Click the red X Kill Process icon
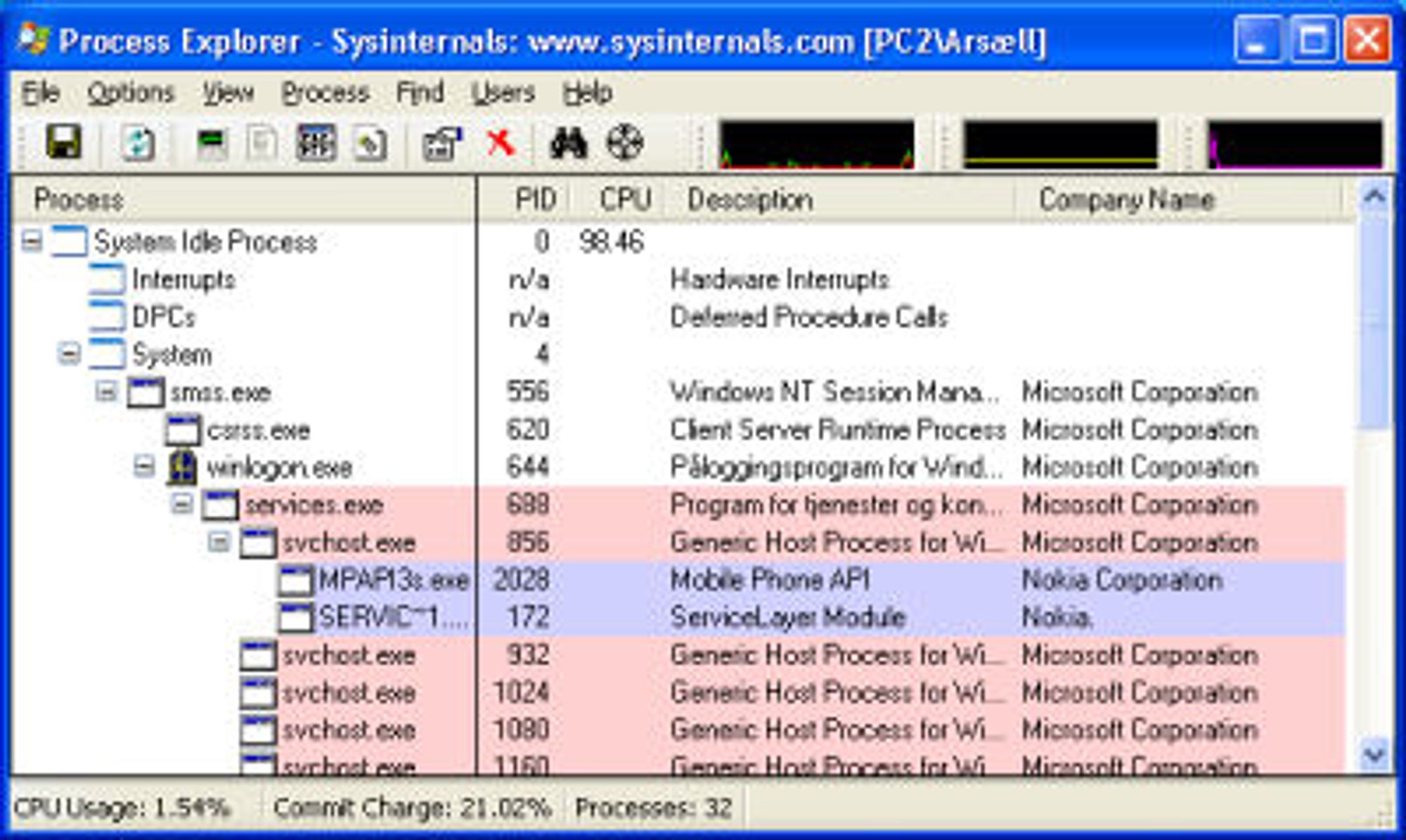Viewport: 1406px width, 840px height. (501, 143)
